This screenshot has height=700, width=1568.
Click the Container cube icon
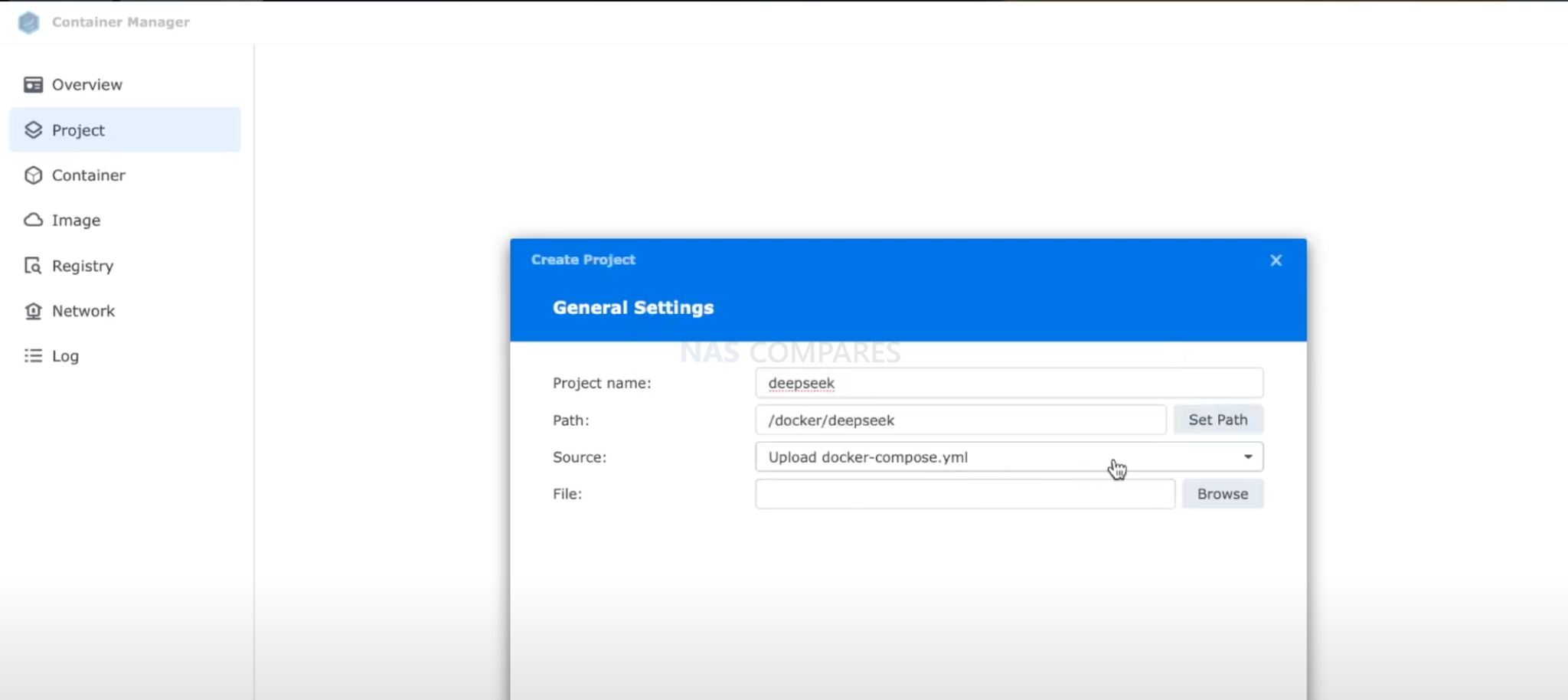click(33, 175)
